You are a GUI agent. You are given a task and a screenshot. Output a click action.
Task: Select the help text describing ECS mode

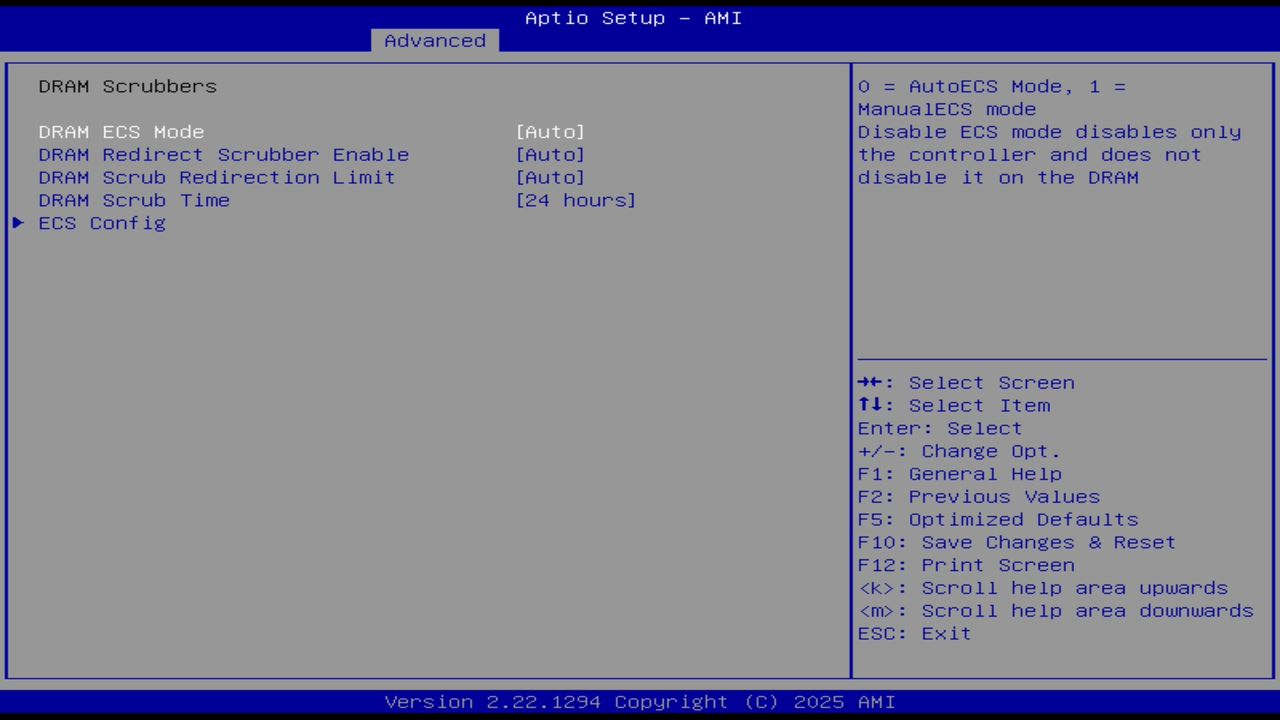coord(1048,131)
